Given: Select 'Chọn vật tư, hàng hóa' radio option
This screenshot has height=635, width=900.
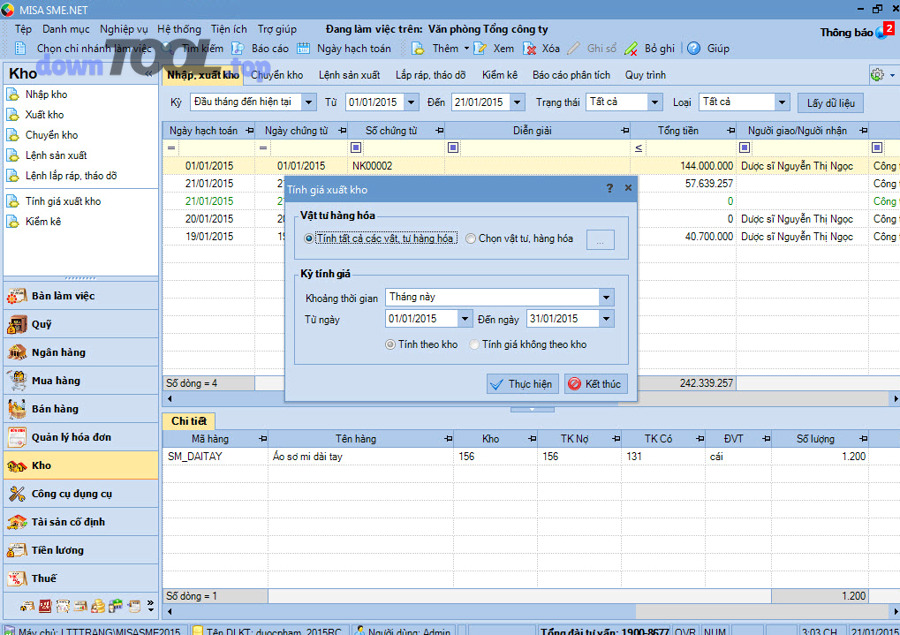Looking at the screenshot, I should coord(471,239).
